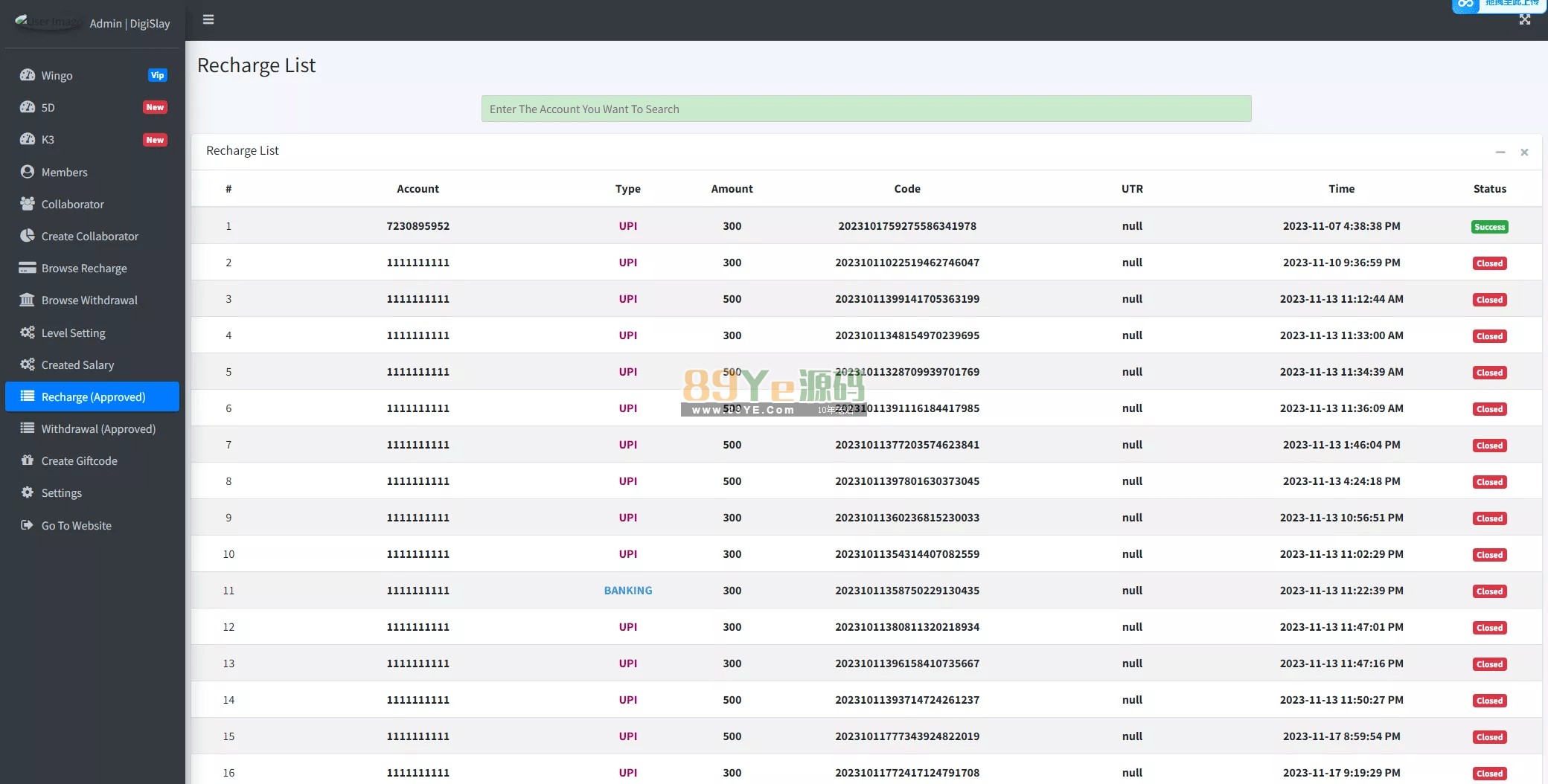Select Recharge (Approved) in sidebar

click(x=92, y=396)
